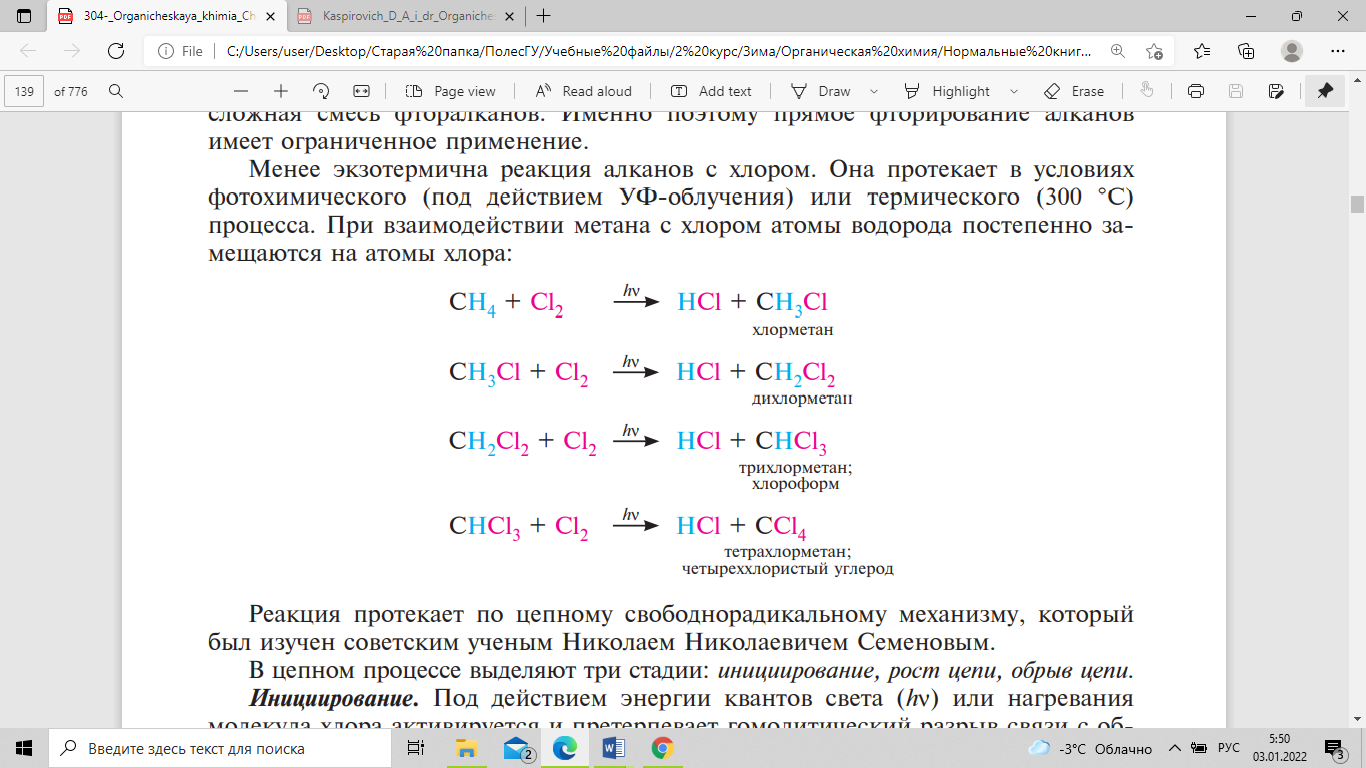Click the 'of 776' page count text

point(71,91)
